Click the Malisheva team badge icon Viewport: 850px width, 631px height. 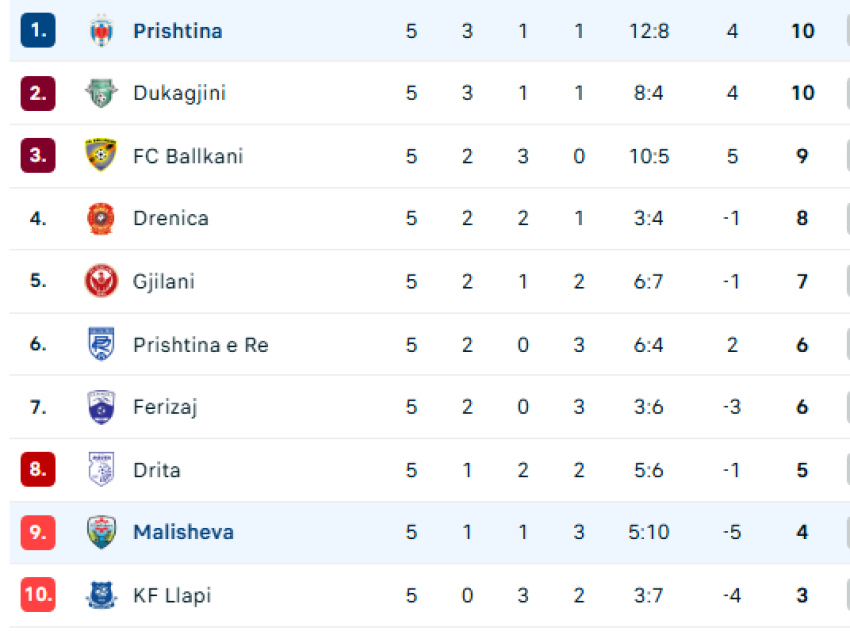point(101,532)
